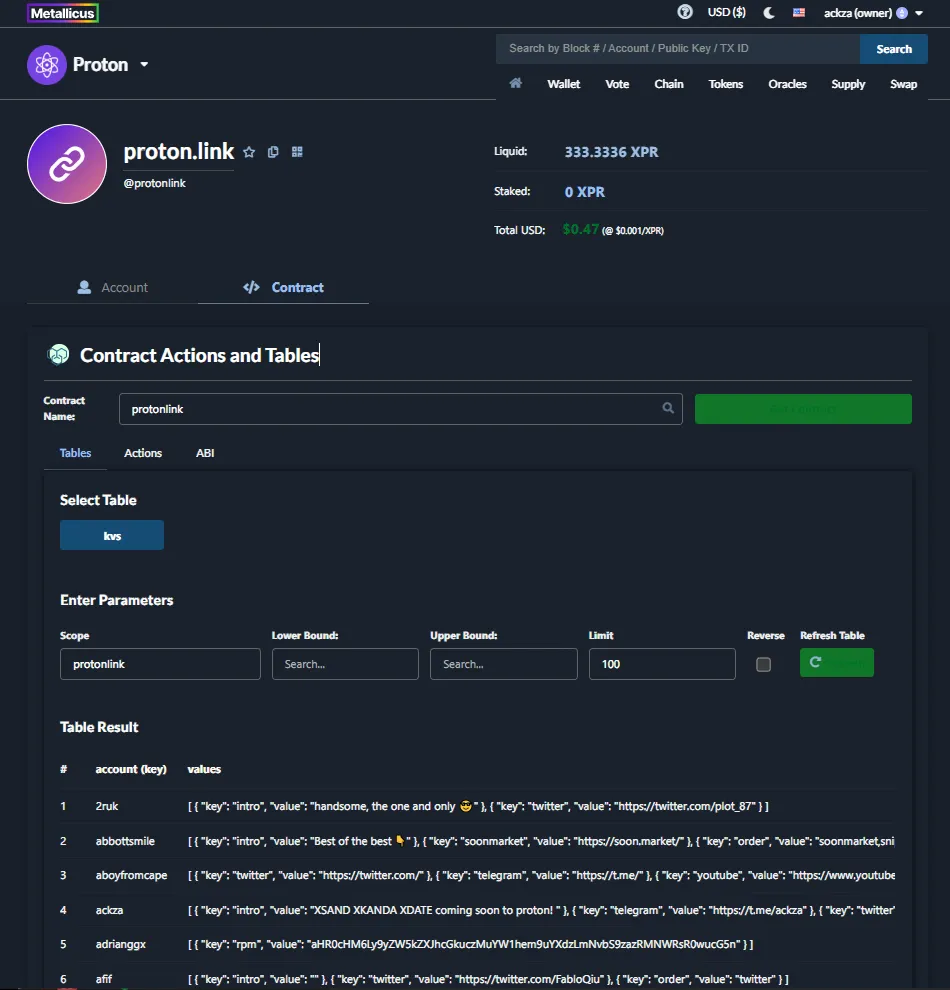
Task: Select the ABI sub-tab
Action: (x=205, y=453)
